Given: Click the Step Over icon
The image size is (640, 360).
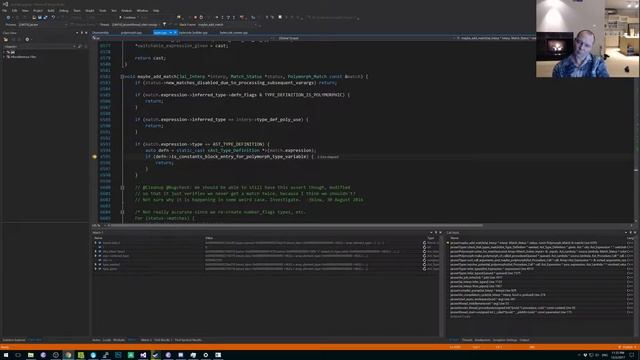Looking at the screenshot, I should pyautogui.click(x=228, y=17).
